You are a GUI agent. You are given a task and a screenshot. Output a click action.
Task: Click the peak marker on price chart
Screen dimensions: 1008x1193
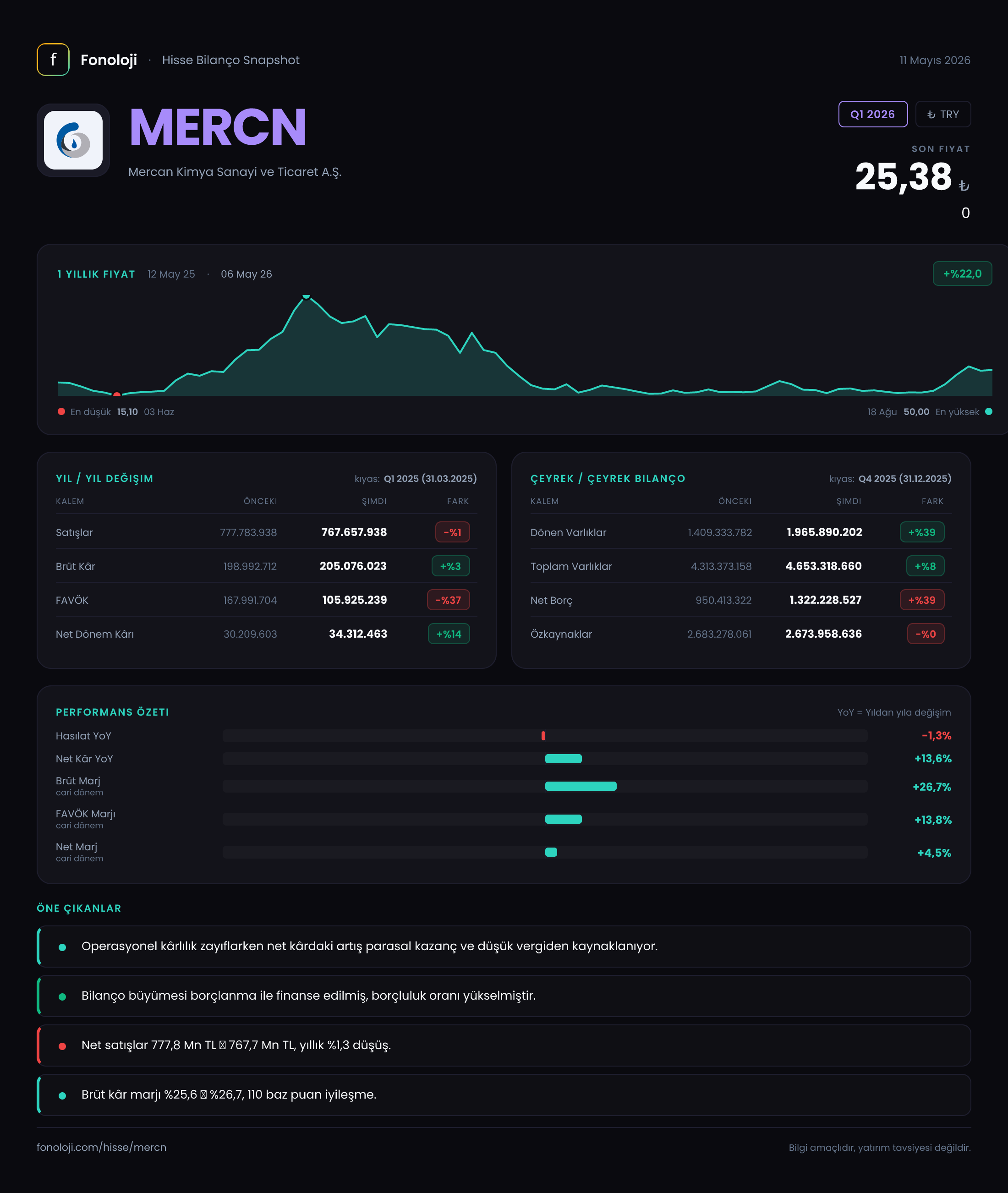pos(306,296)
